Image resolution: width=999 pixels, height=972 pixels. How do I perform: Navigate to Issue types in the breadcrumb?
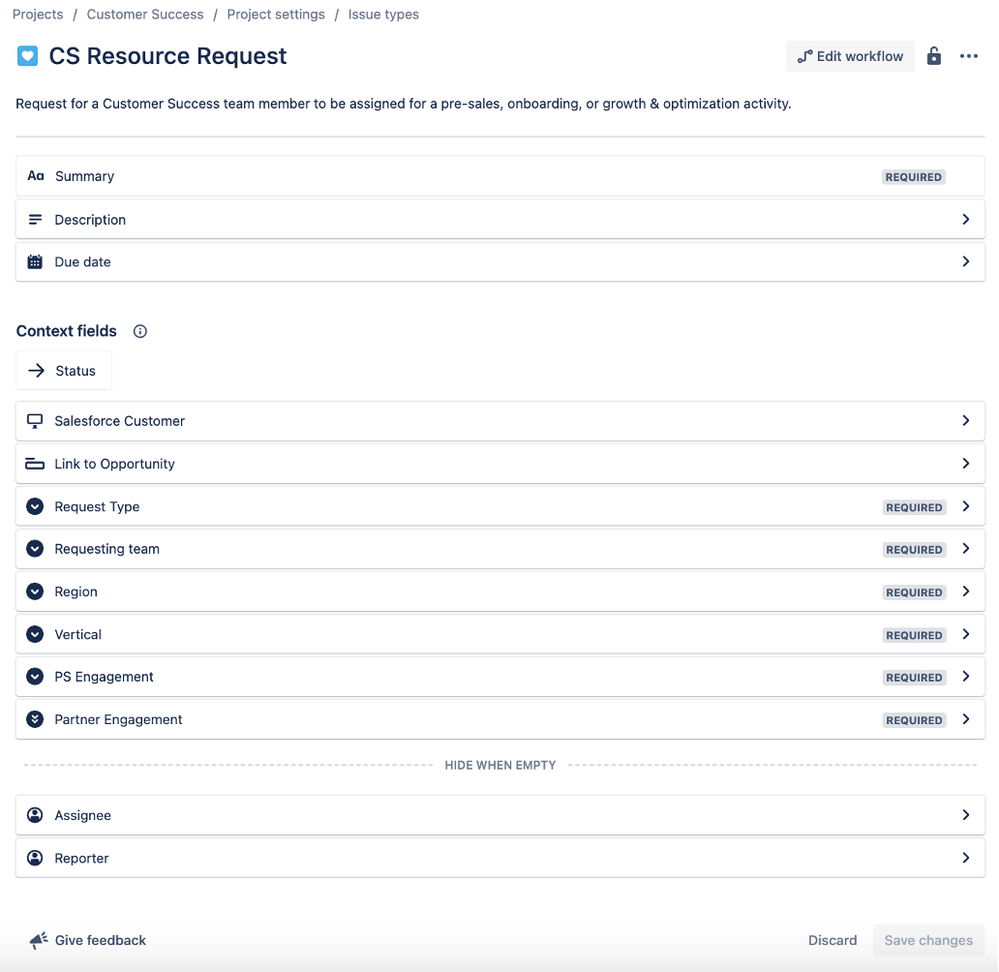point(383,14)
